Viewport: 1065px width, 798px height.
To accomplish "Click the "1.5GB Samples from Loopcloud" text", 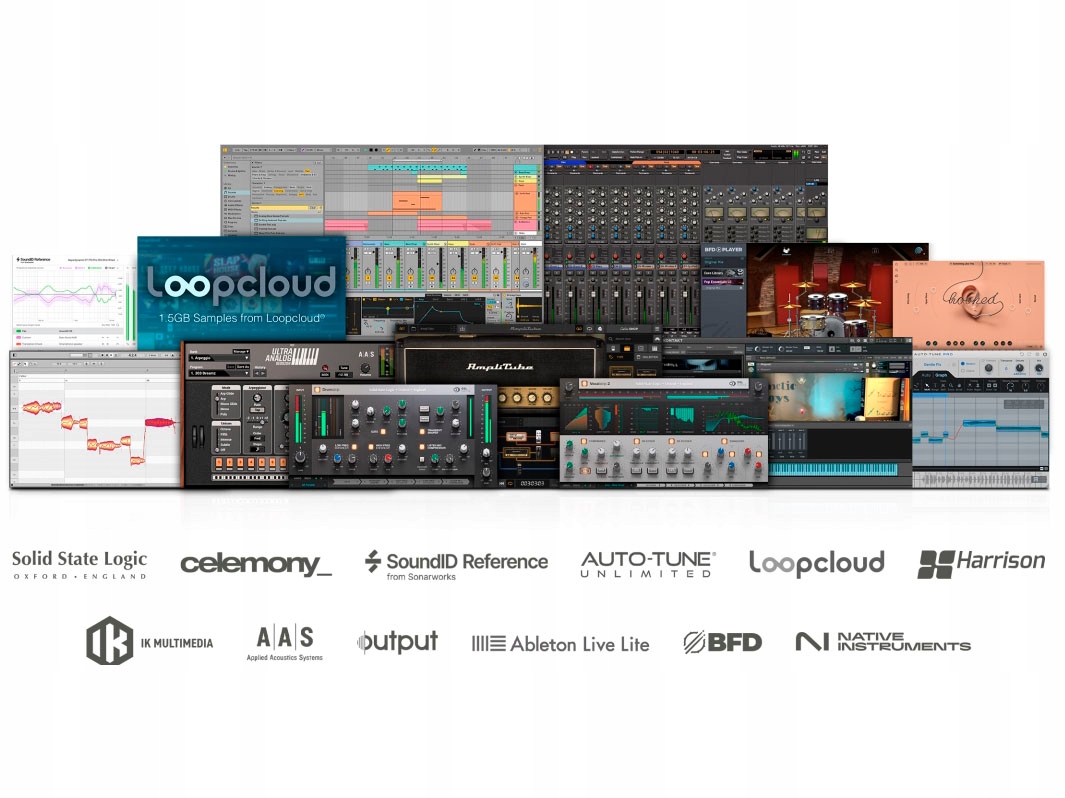I will (x=242, y=318).
